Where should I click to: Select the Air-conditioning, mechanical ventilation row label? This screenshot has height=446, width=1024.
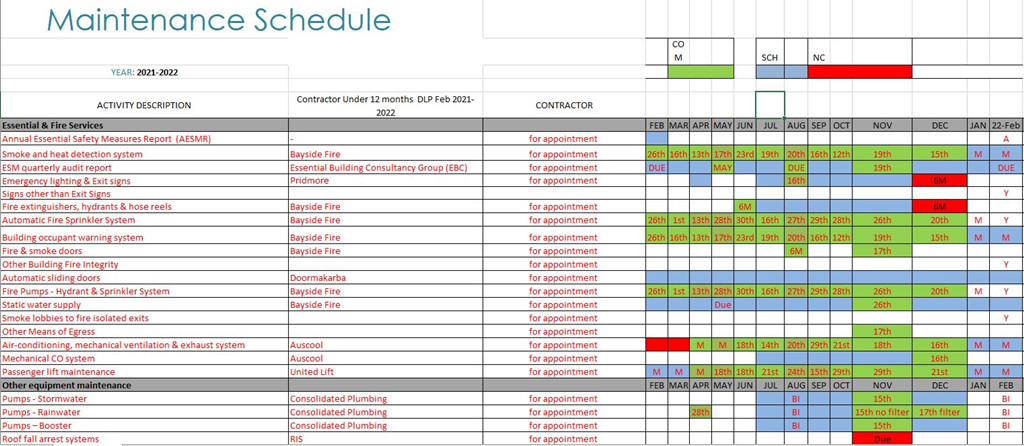tap(144, 345)
